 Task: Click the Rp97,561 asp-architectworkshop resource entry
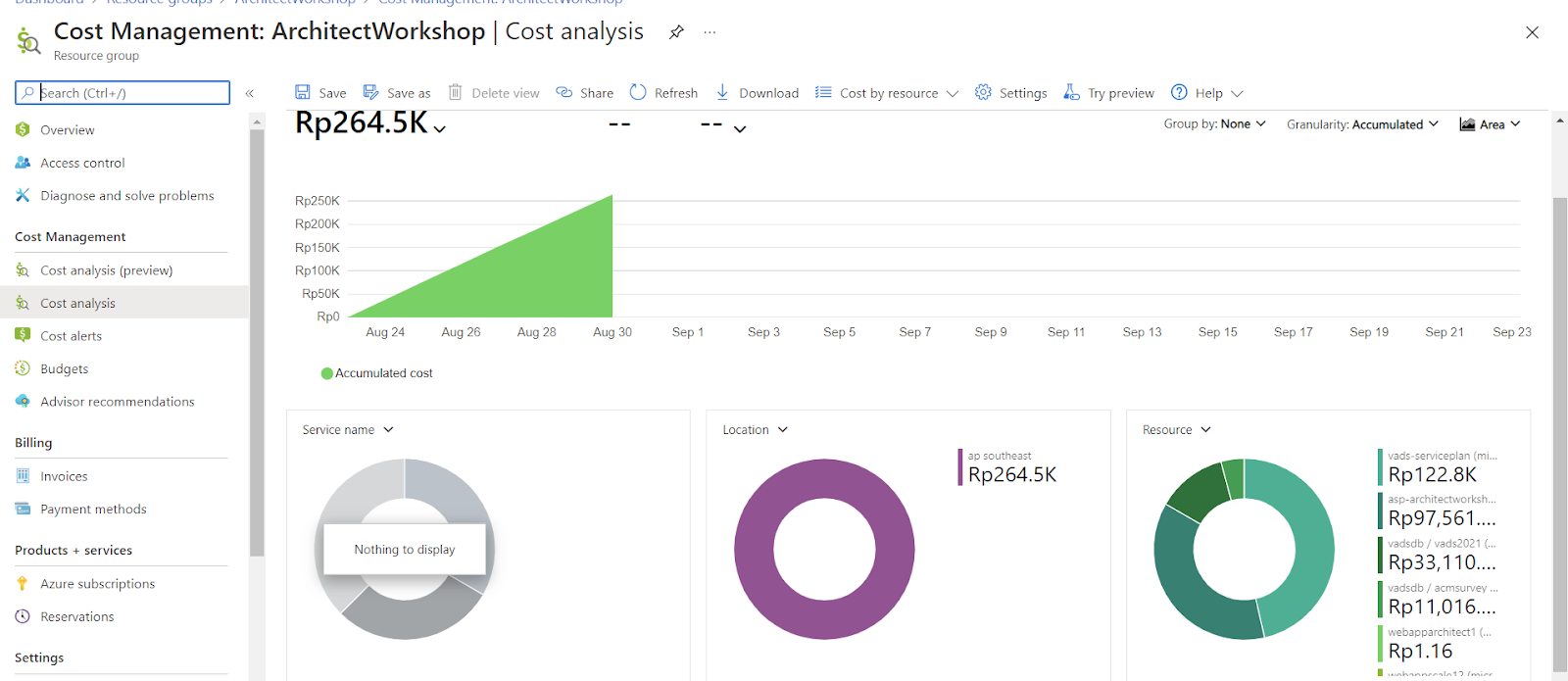pos(1438,511)
